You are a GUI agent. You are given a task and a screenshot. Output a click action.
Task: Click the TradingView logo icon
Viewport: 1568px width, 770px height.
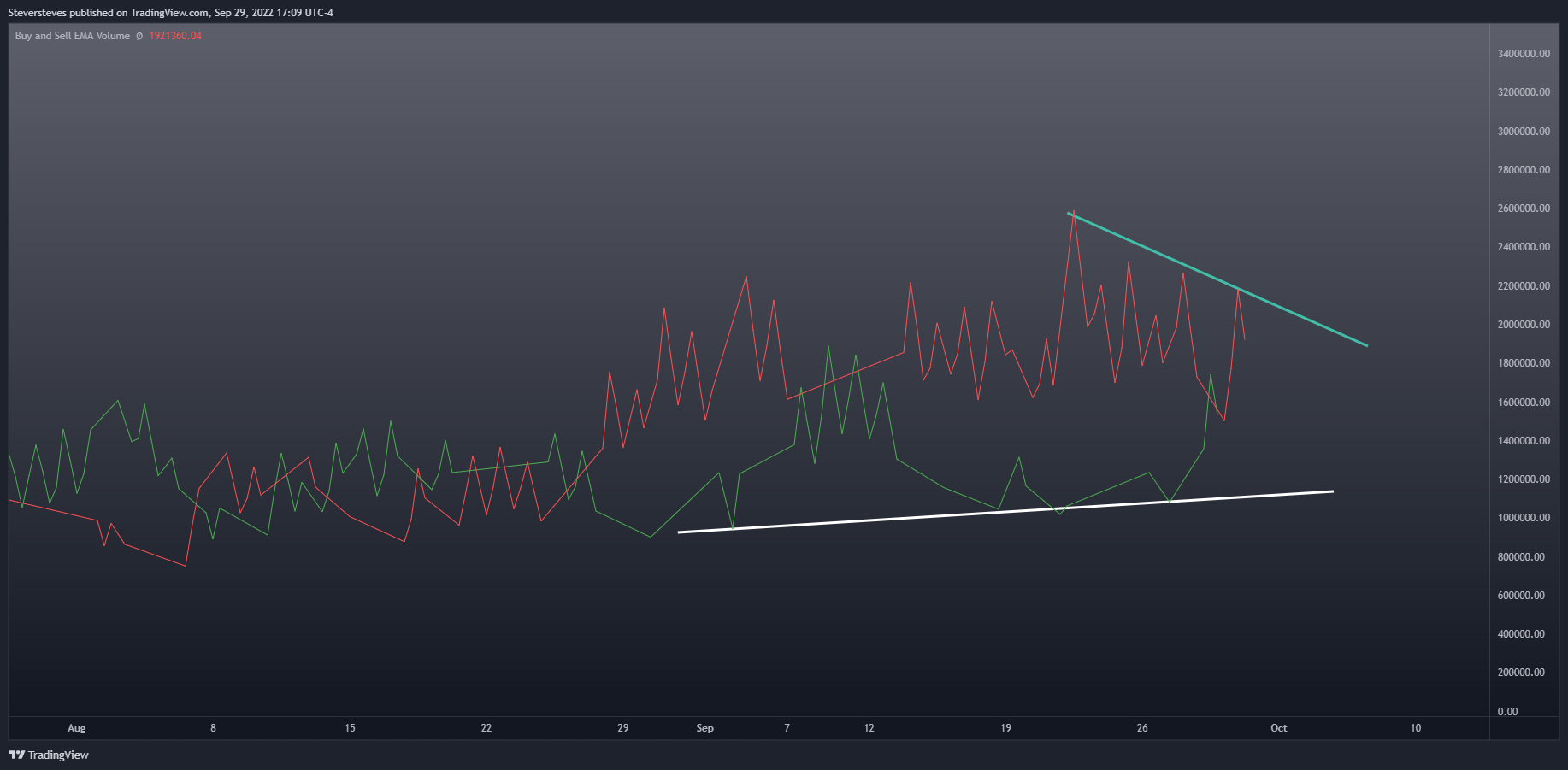[x=16, y=755]
